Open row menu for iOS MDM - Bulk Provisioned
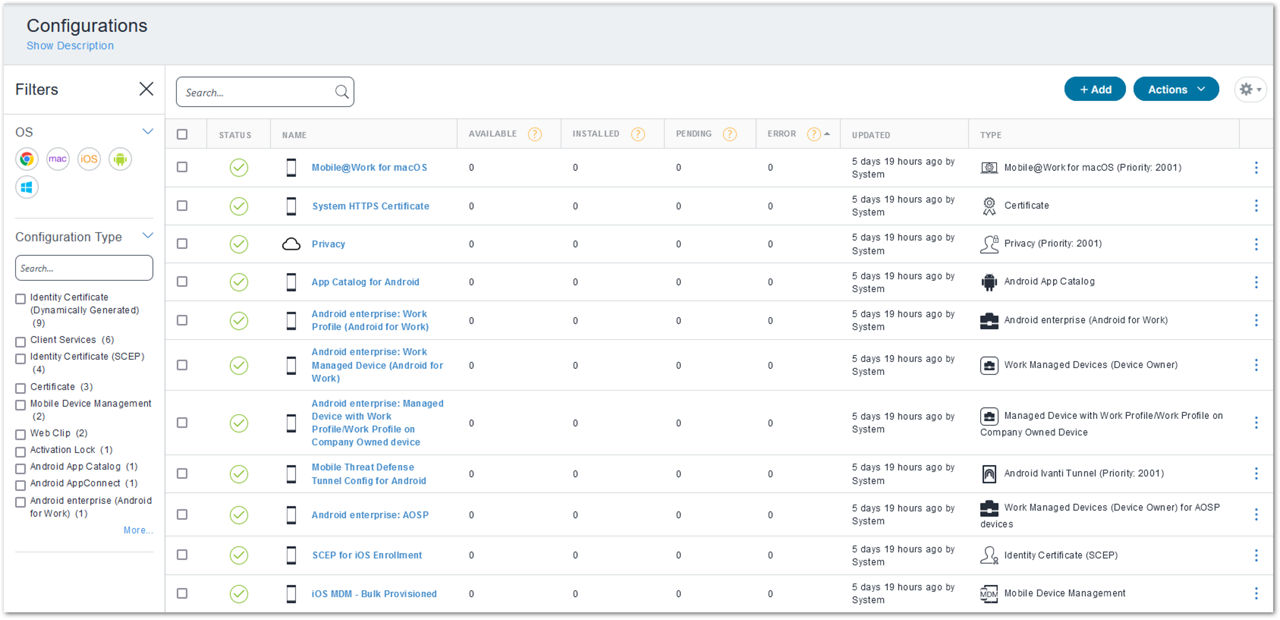This screenshot has width=1280, height=620. (1256, 593)
